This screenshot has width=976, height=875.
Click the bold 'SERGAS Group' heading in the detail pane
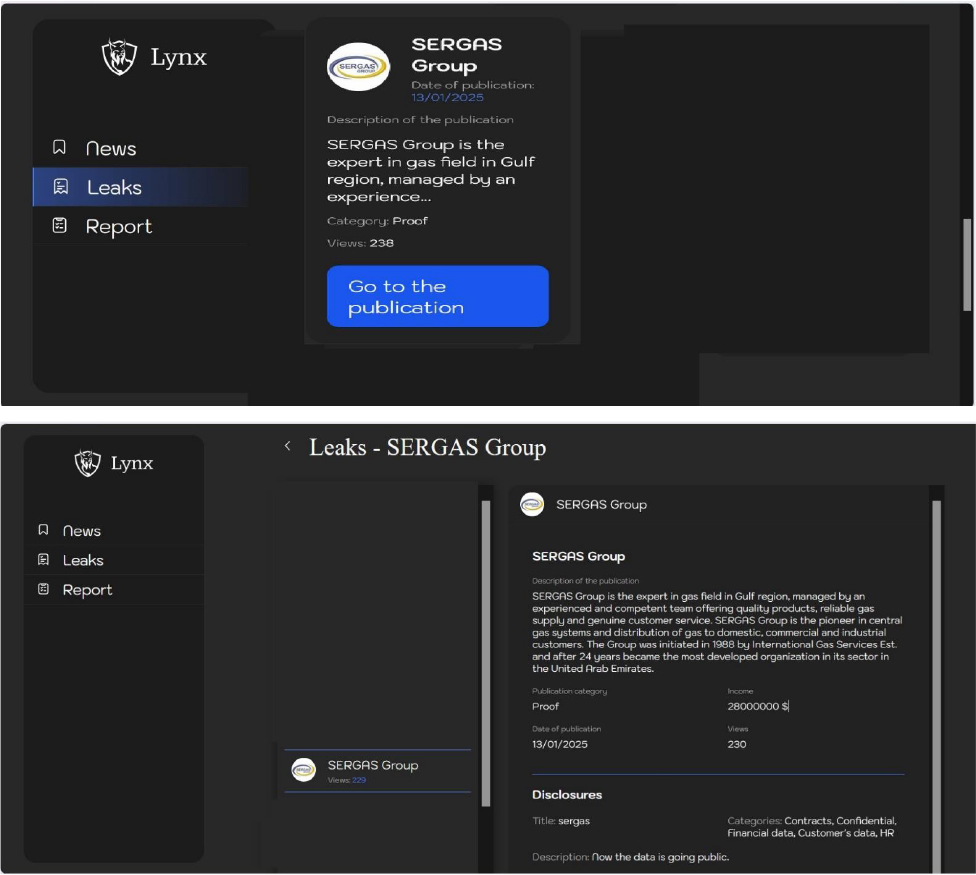tap(578, 556)
